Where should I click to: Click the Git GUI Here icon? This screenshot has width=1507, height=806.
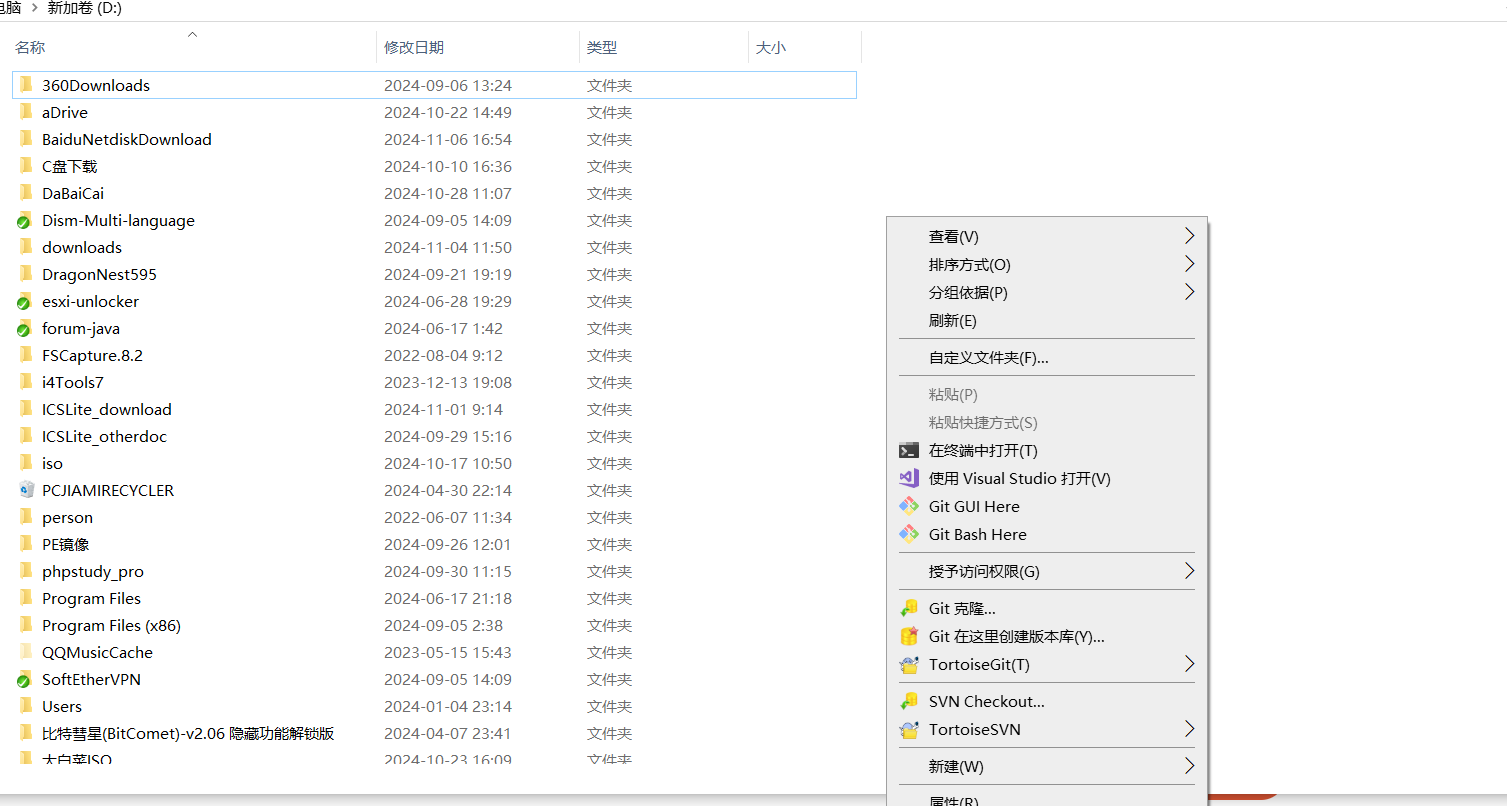click(909, 506)
